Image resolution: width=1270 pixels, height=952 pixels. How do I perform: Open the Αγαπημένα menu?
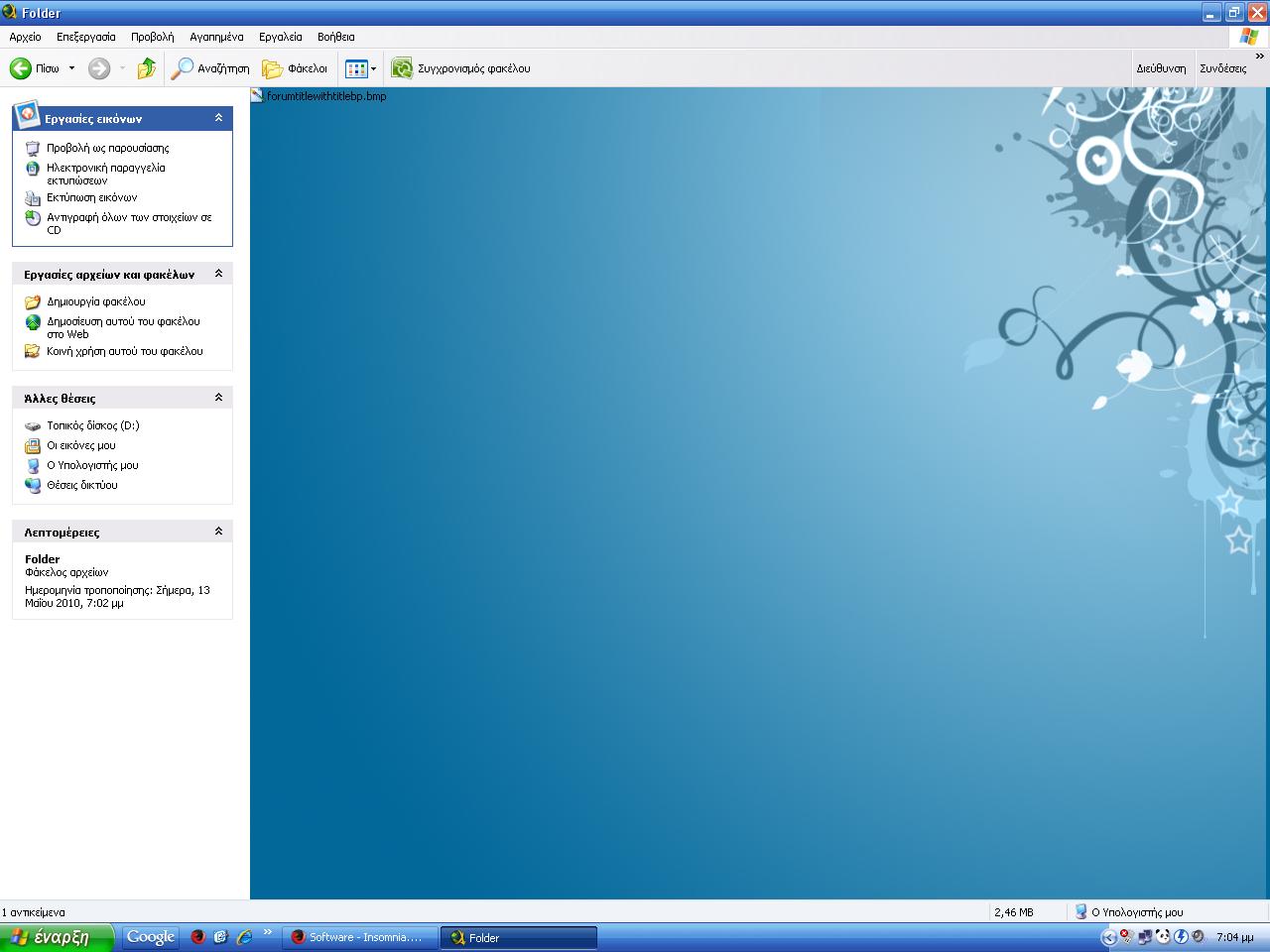point(216,37)
